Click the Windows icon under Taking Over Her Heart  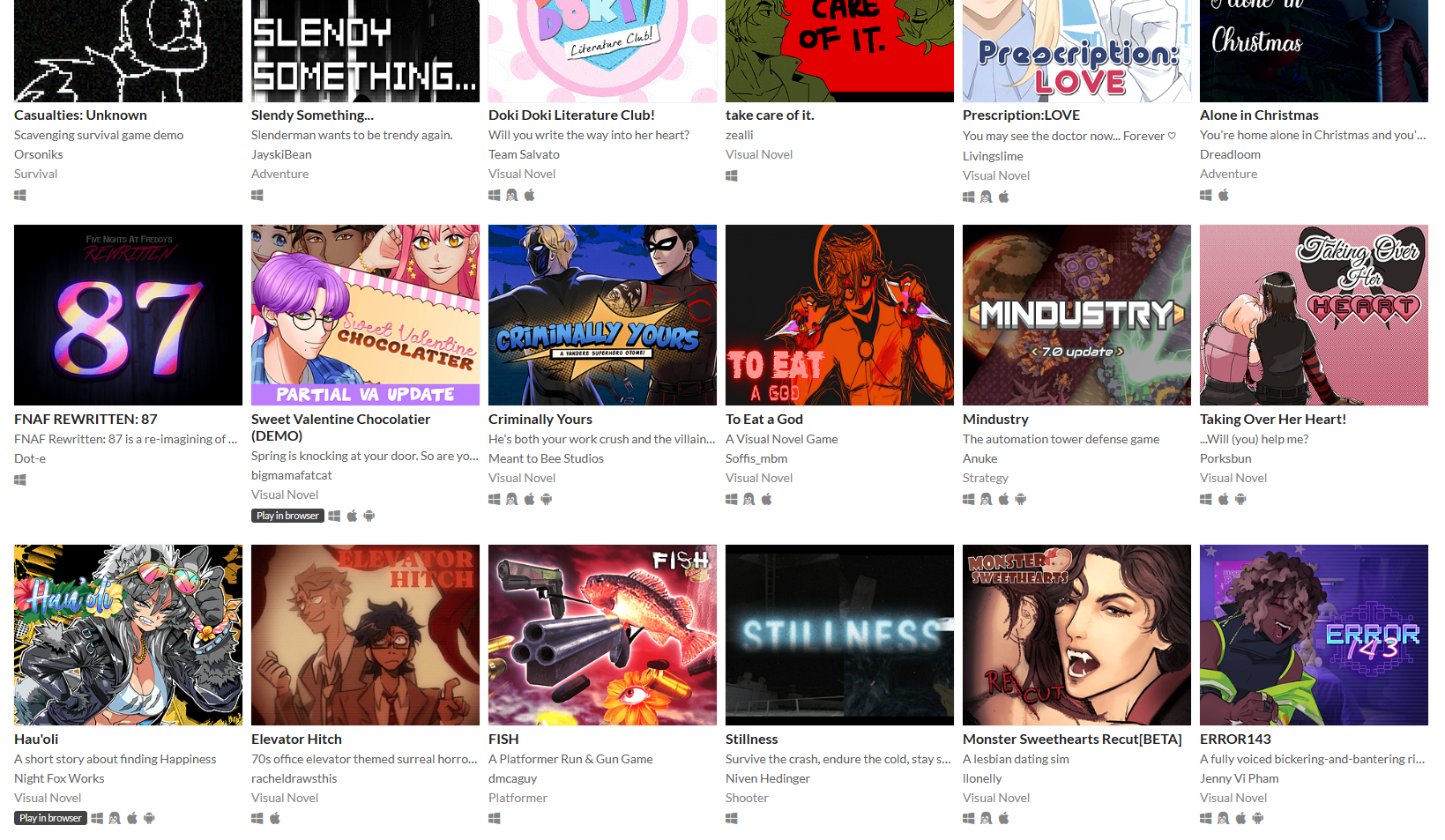1206,500
